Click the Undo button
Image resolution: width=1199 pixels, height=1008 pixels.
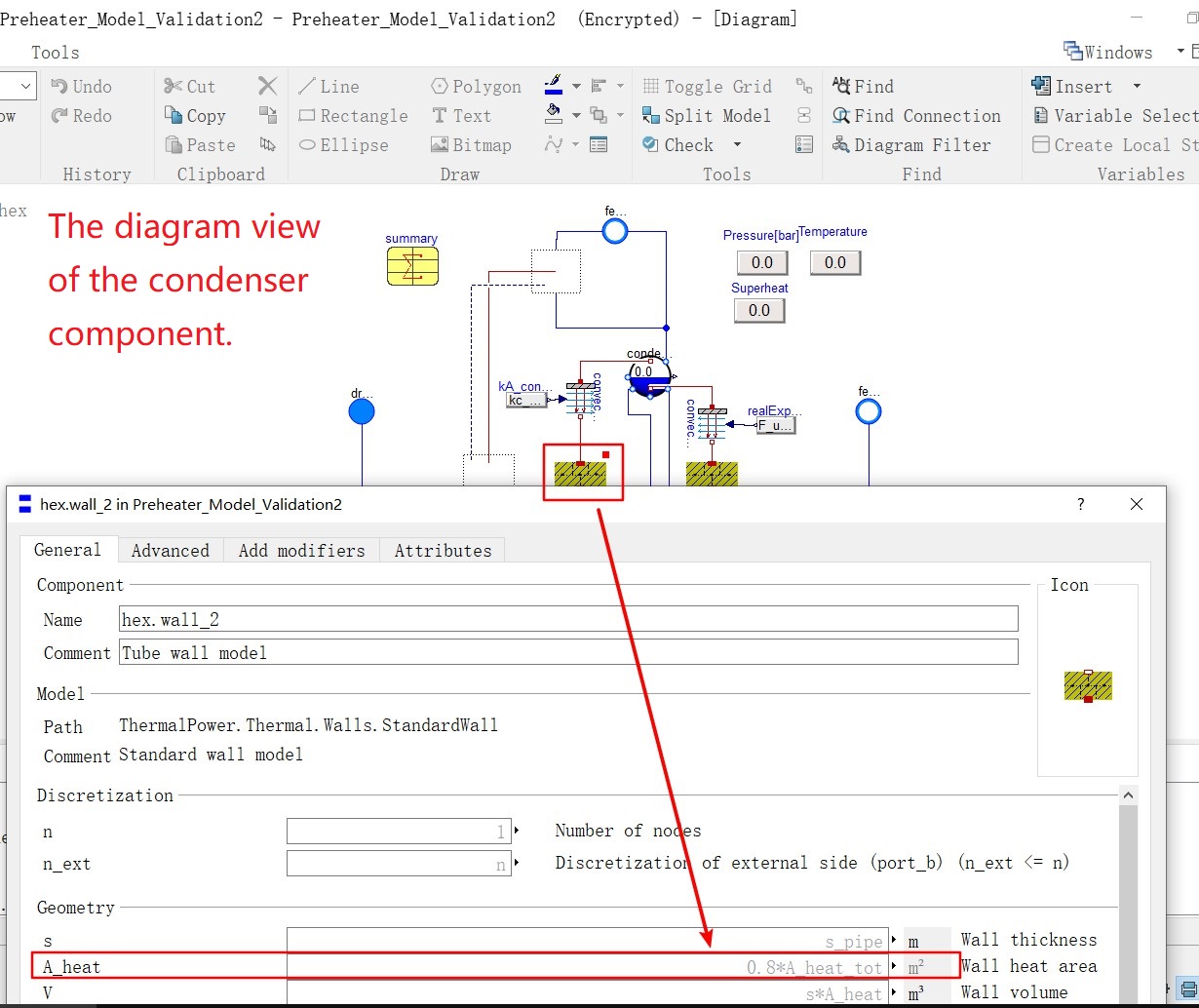(81, 87)
